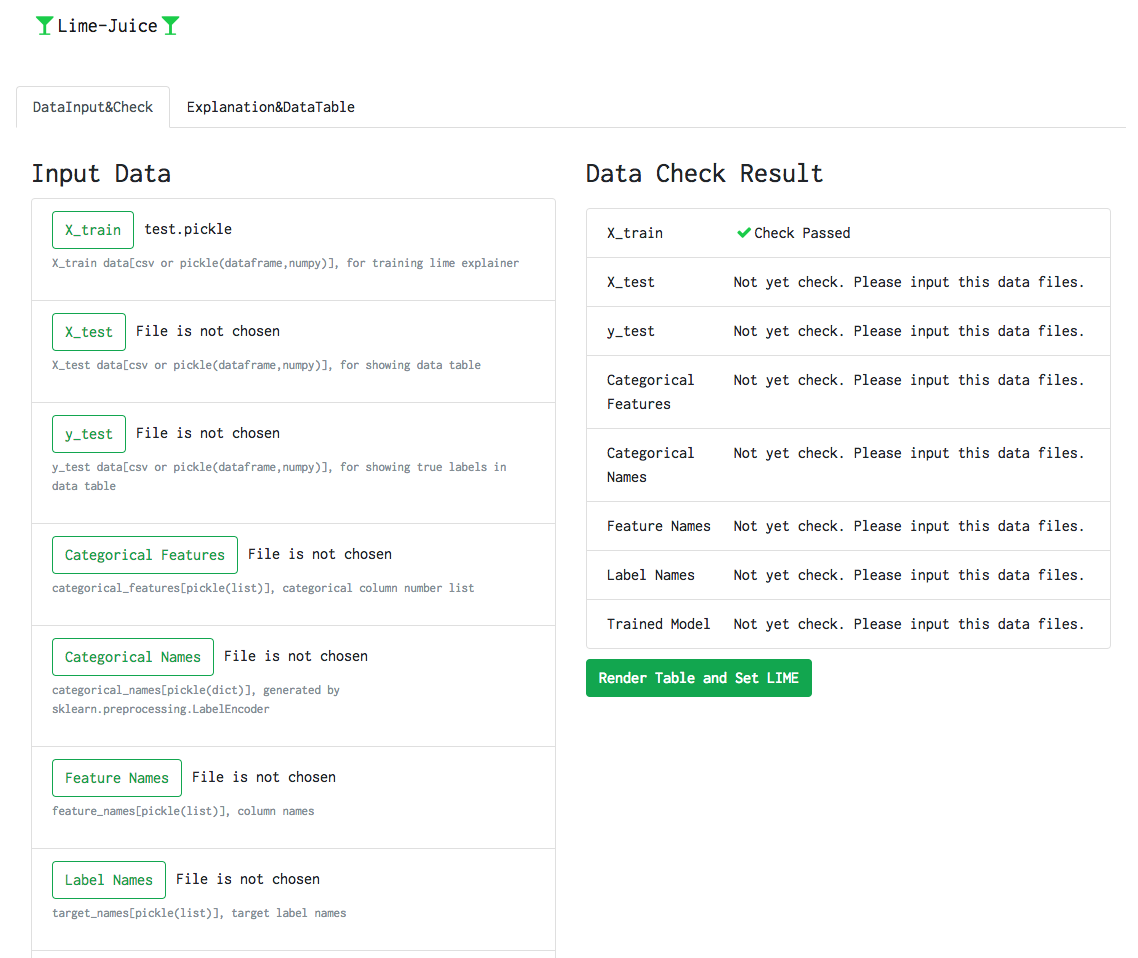Click 'Not yet check' message in X_test row
The height and width of the screenshot is (958, 1138).
(909, 282)
